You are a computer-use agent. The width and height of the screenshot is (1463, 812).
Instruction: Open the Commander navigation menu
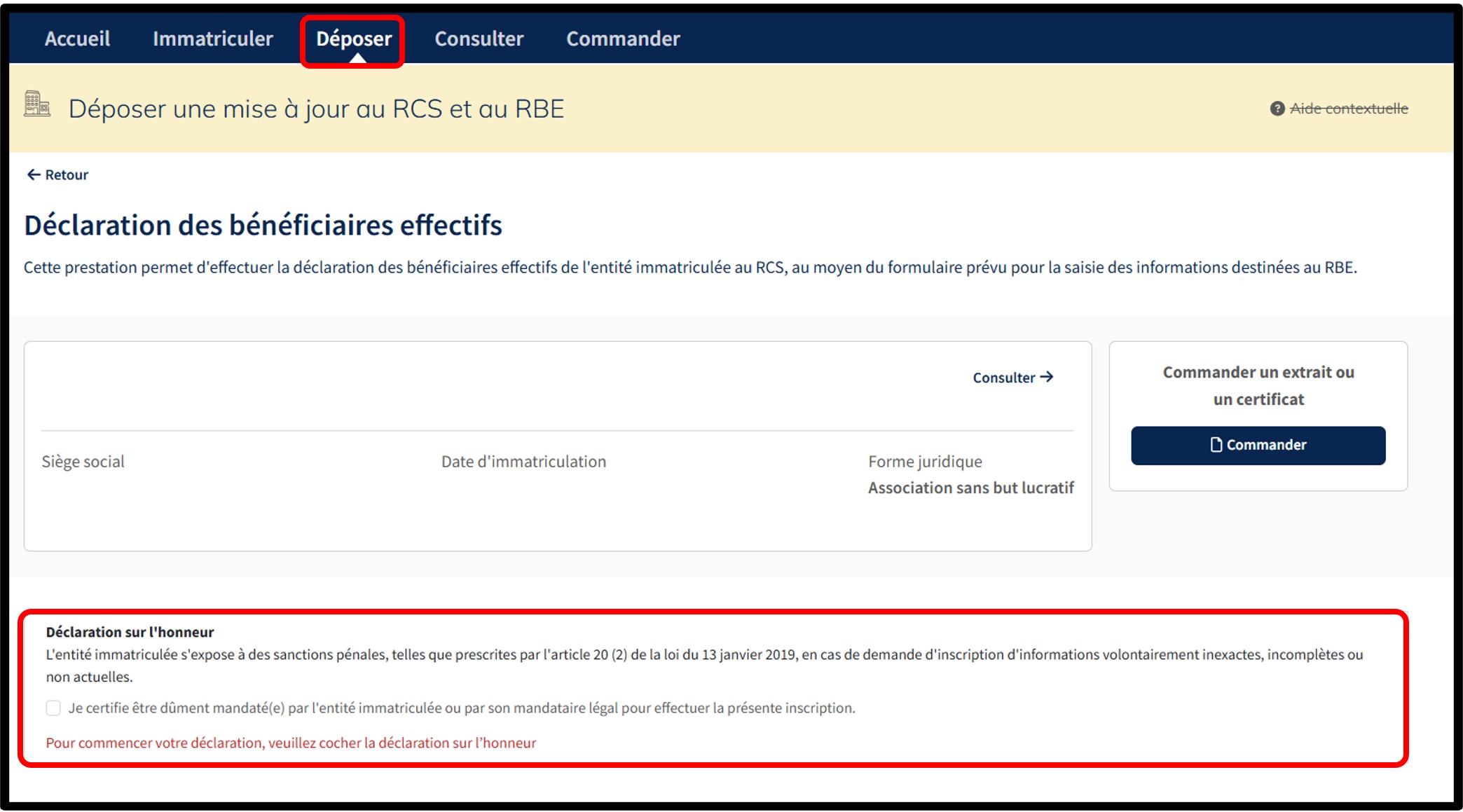pyautogui.click(x=623, y=39)
